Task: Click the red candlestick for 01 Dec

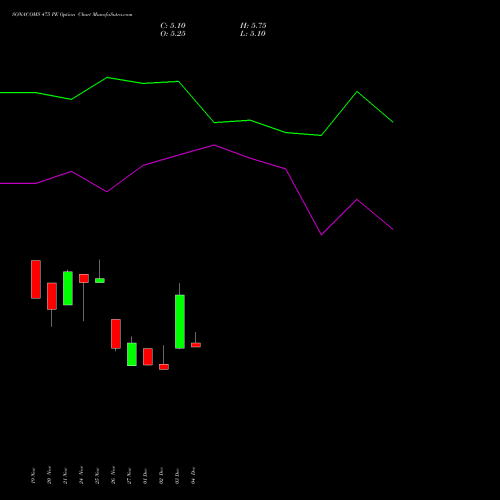Action: pos(148,357)
